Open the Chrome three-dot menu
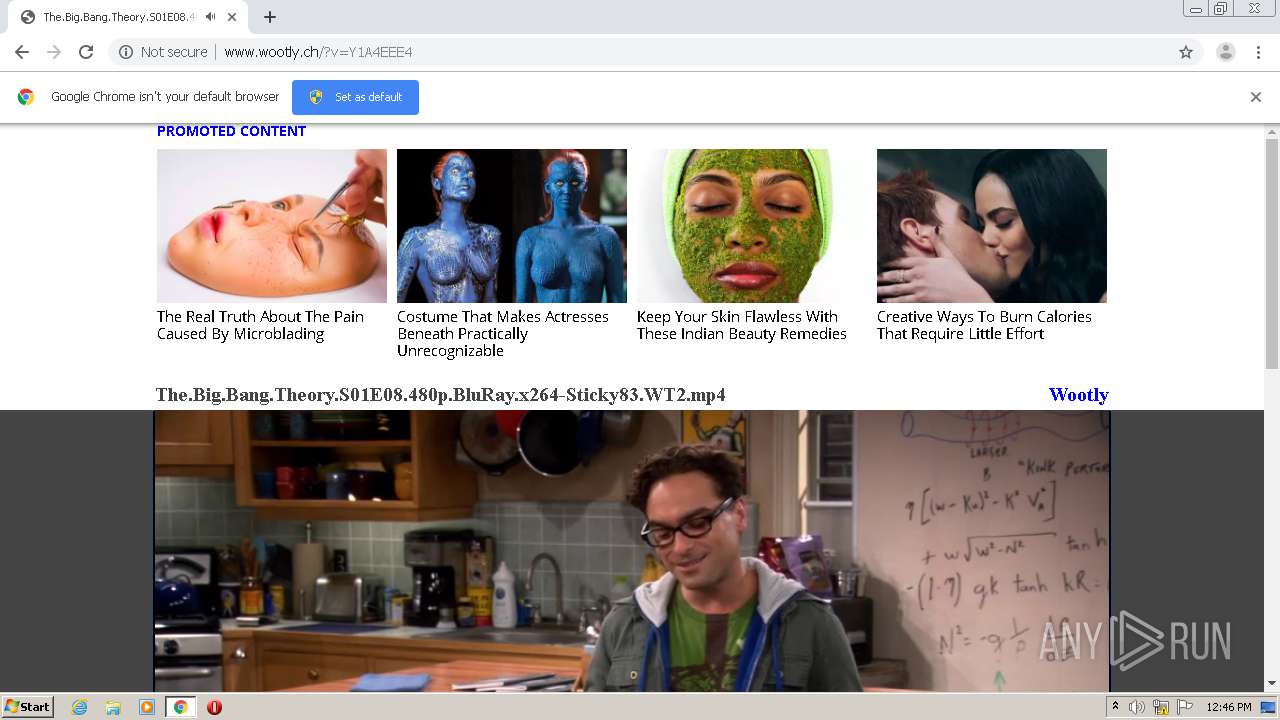This screenshot has width=1280, height=720. click(x=1258, y=52)
